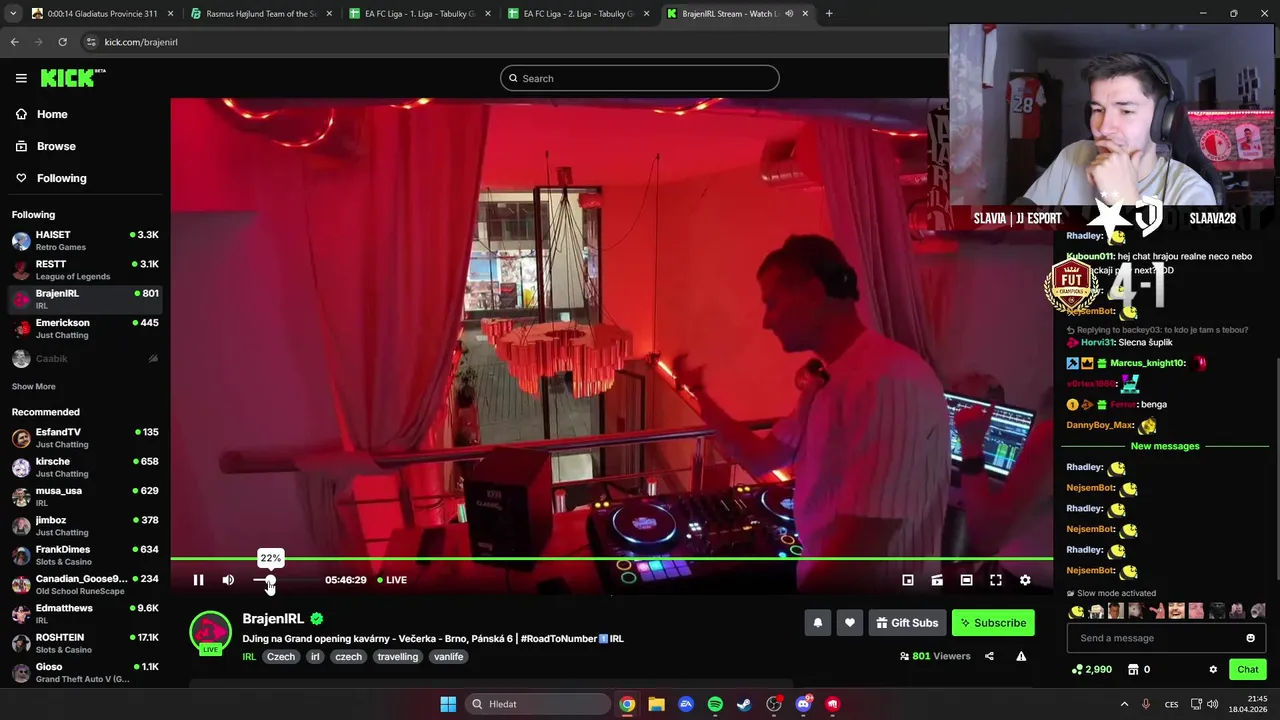Open kirsche recommended channel

[85, 467]
